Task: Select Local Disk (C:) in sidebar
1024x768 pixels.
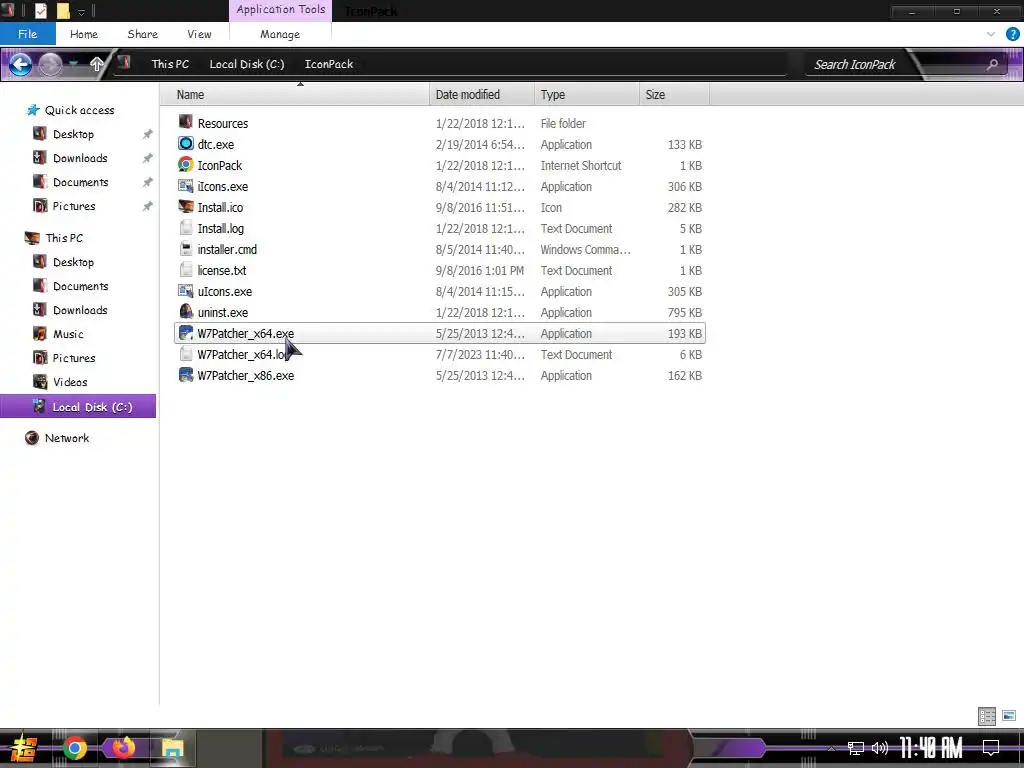Action: click(78, 406)
